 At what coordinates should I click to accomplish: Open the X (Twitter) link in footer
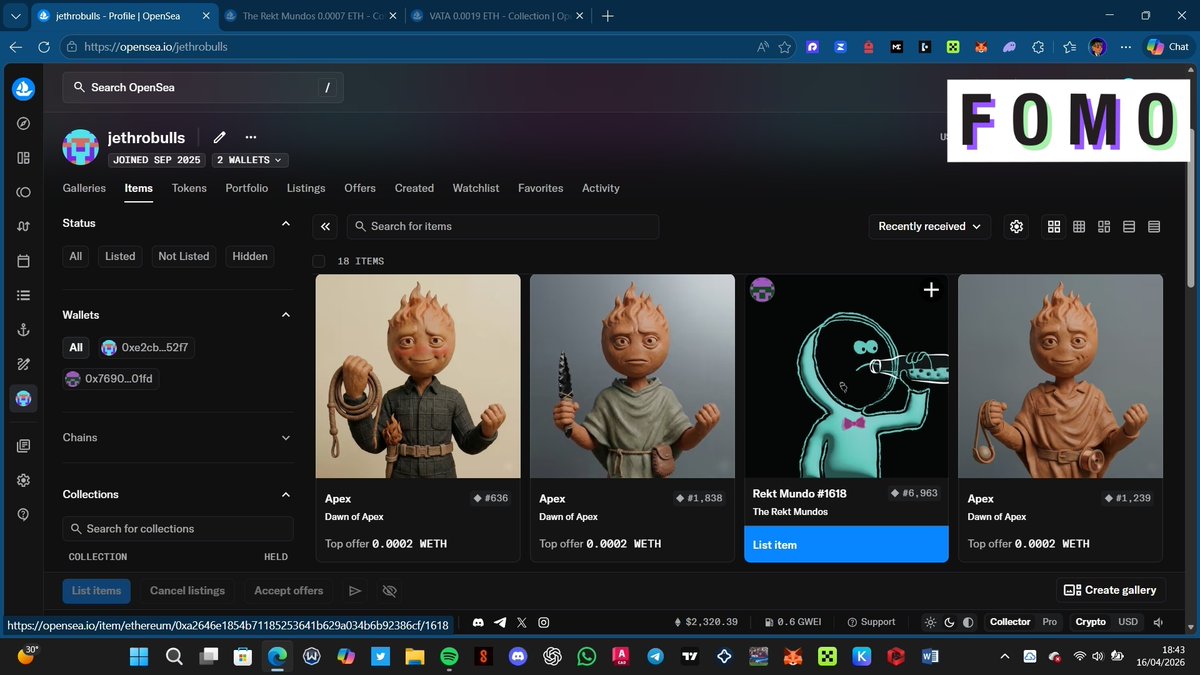(522, 622)
